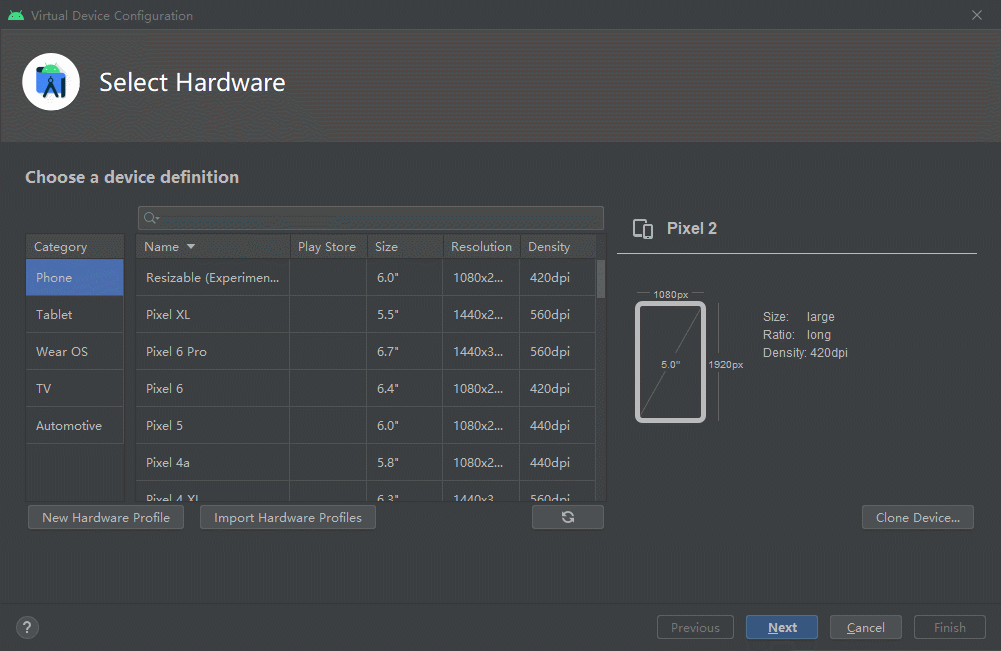Switch to the Wear OS category
This screenshot has height=651, width=1001.
74,351
